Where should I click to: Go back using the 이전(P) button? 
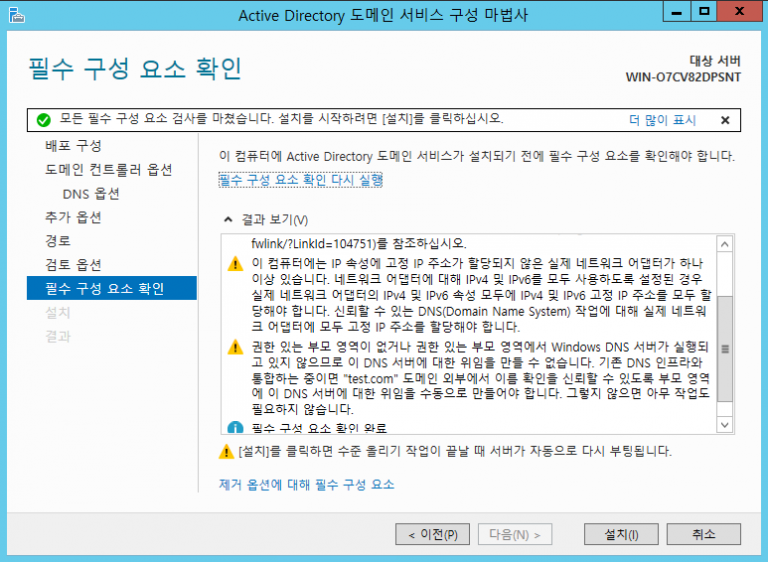click(432, 534)
